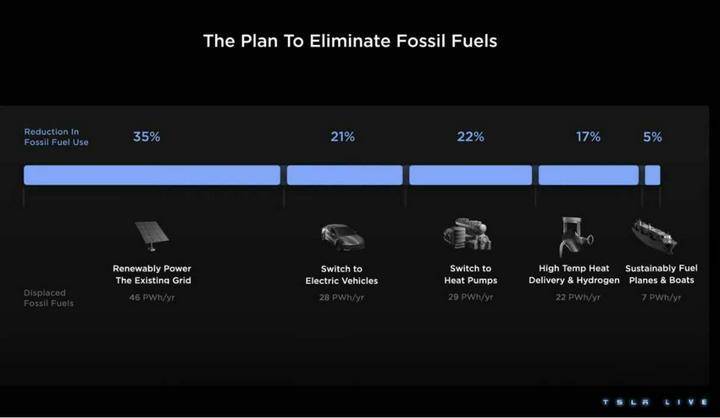
Task: Click the solar panel icon
Action: coord(152,236)
